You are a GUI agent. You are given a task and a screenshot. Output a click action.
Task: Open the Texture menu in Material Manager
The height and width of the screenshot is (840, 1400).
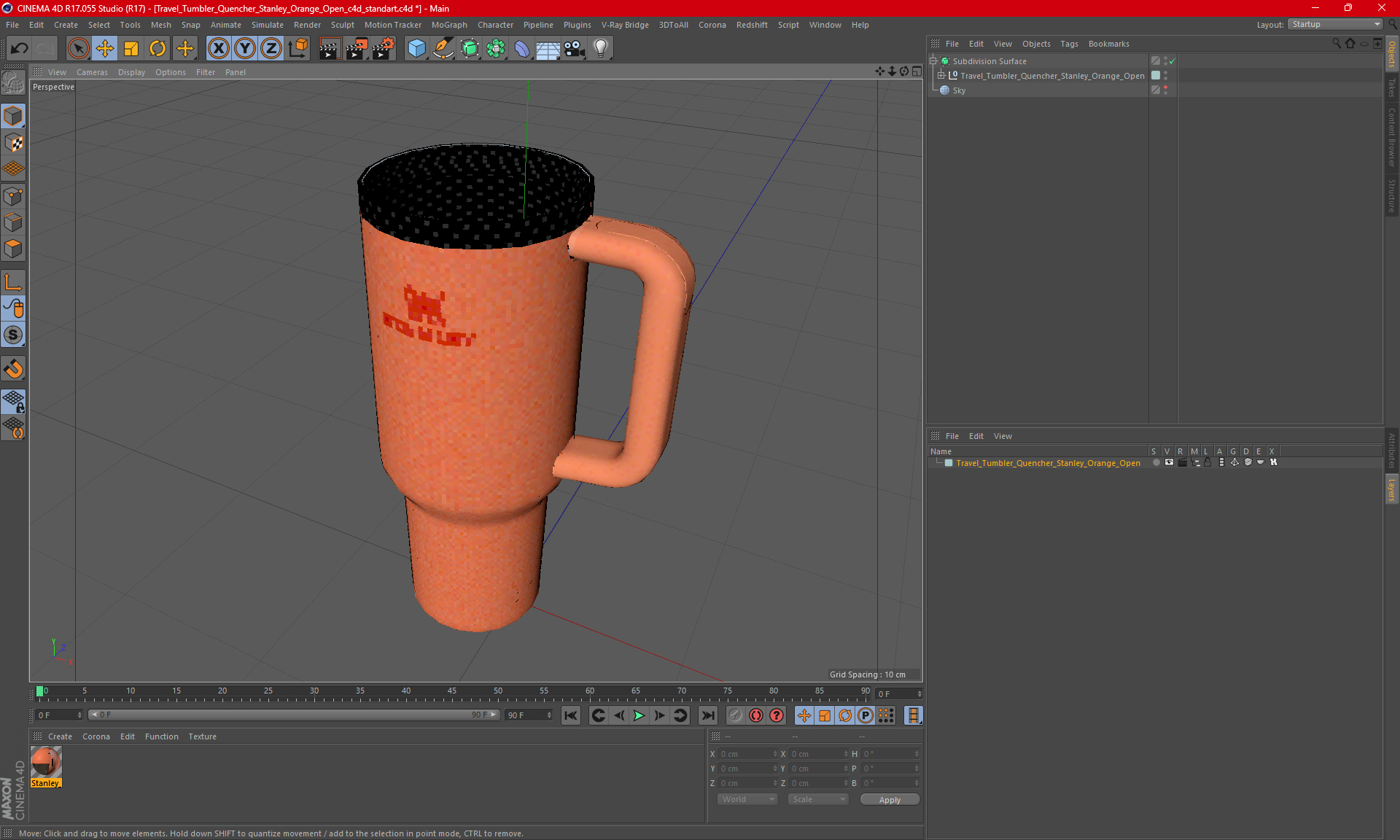click(202, 736)
